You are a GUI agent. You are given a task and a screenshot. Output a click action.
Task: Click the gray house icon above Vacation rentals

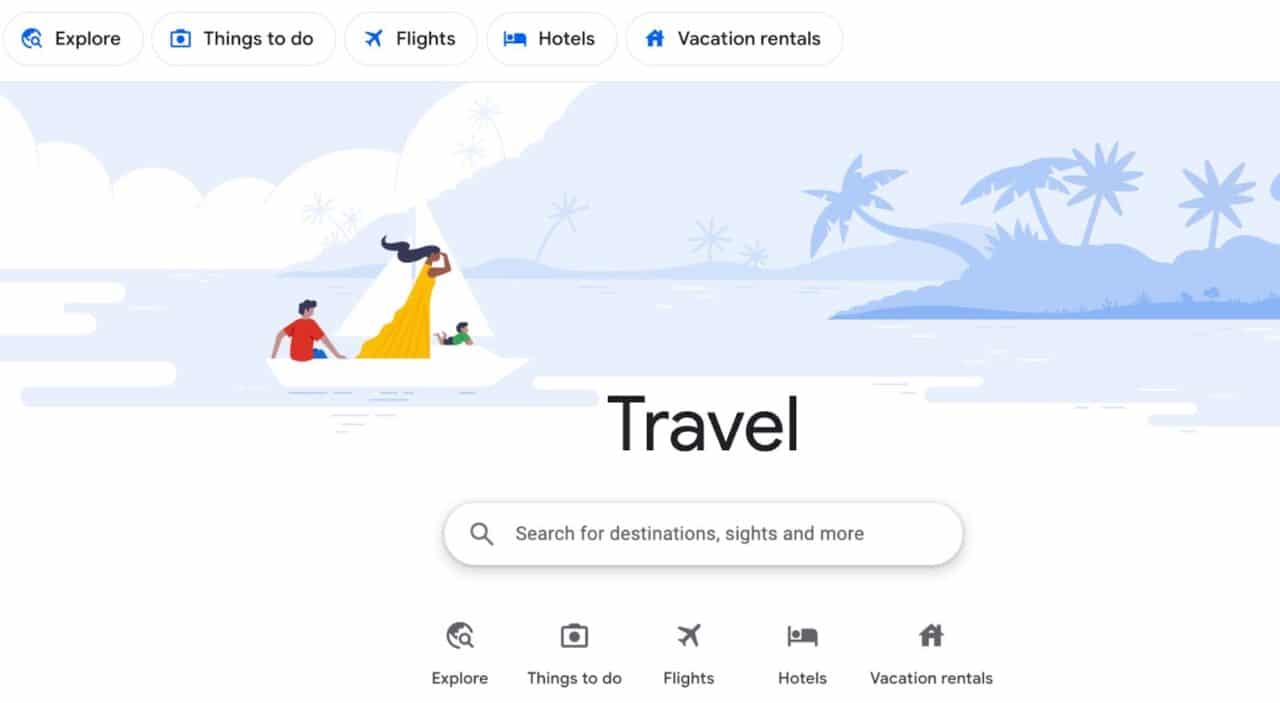pyautogui.click(x=931, y=635)
